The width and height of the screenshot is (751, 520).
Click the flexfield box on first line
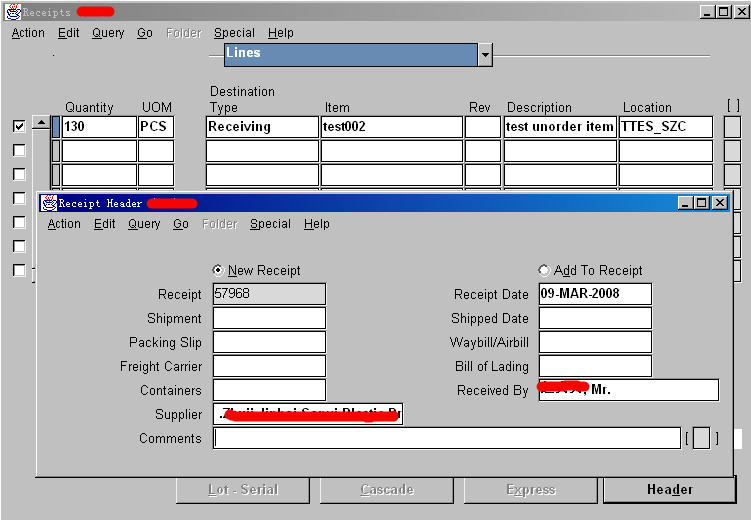732,127
